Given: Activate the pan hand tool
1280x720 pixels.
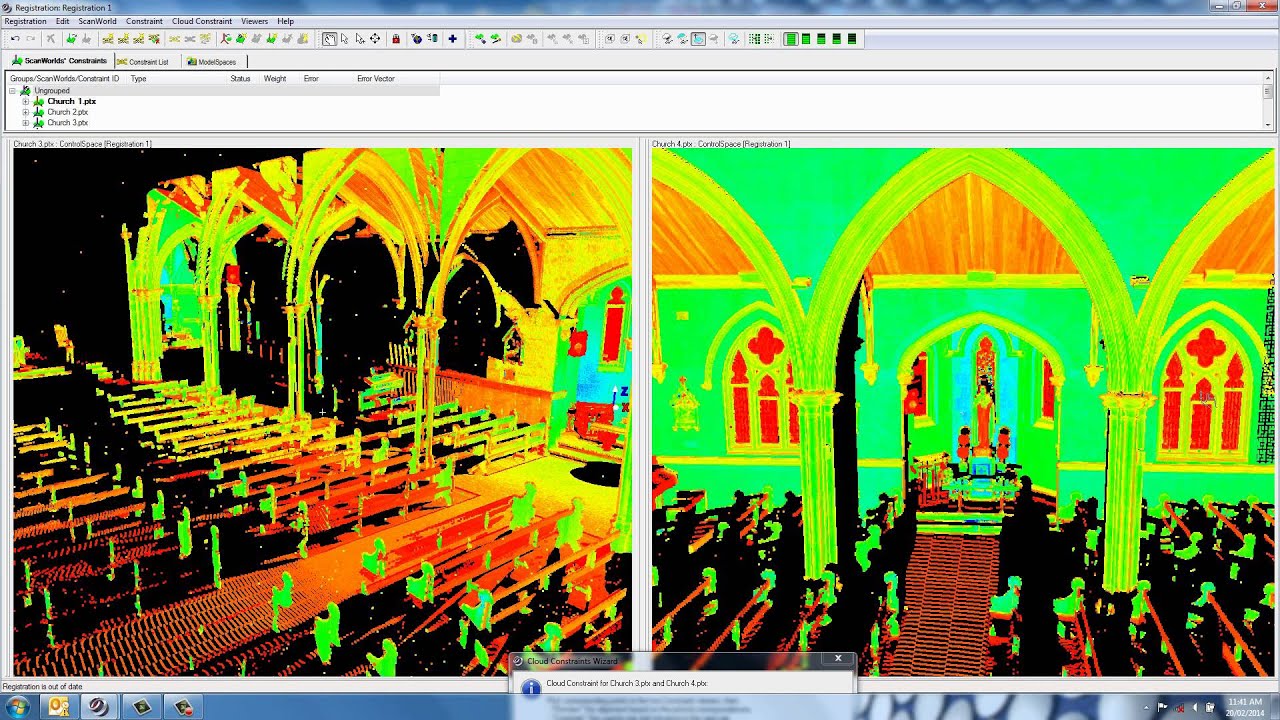Looking at the screenshot, I should coord(329,39).
